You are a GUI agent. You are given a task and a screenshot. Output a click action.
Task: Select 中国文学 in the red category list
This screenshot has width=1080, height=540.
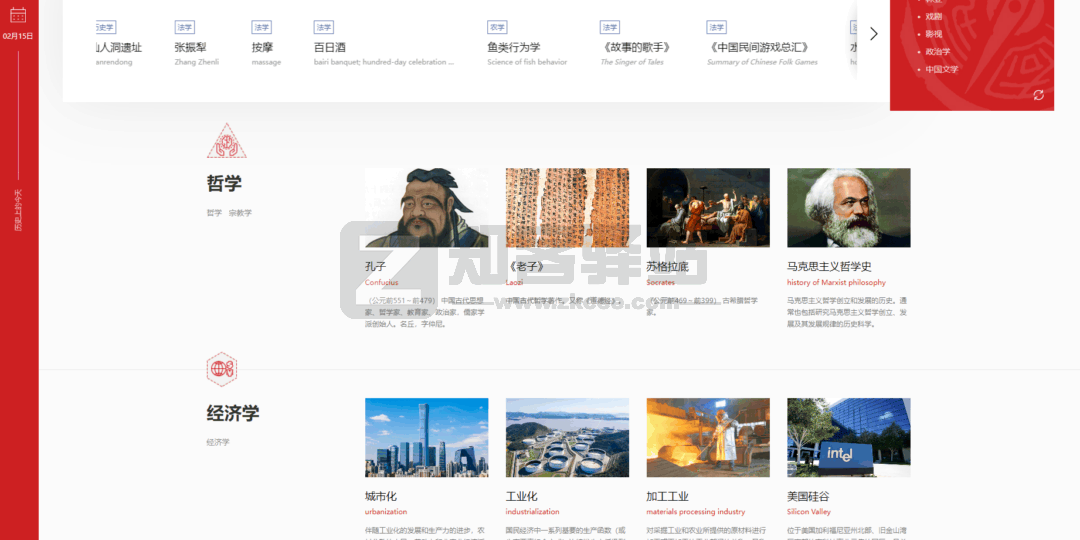point(942,70)
